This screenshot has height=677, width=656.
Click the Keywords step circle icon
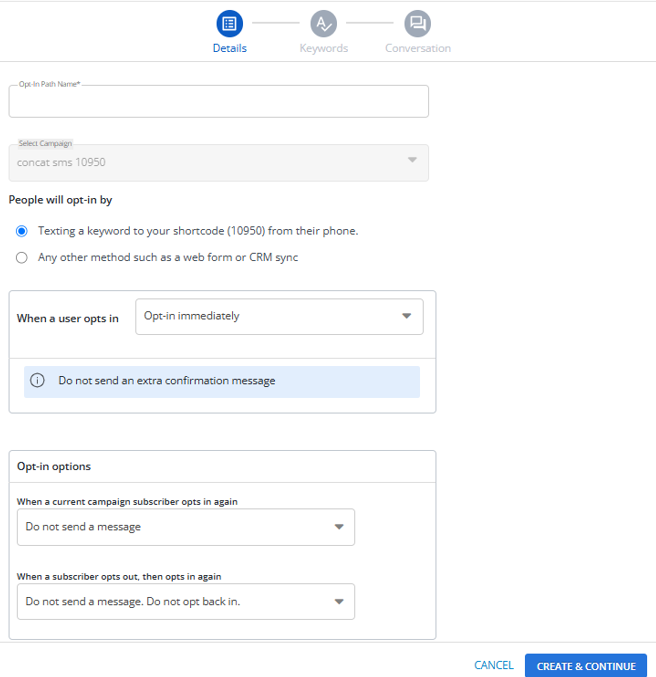point(323,22)
